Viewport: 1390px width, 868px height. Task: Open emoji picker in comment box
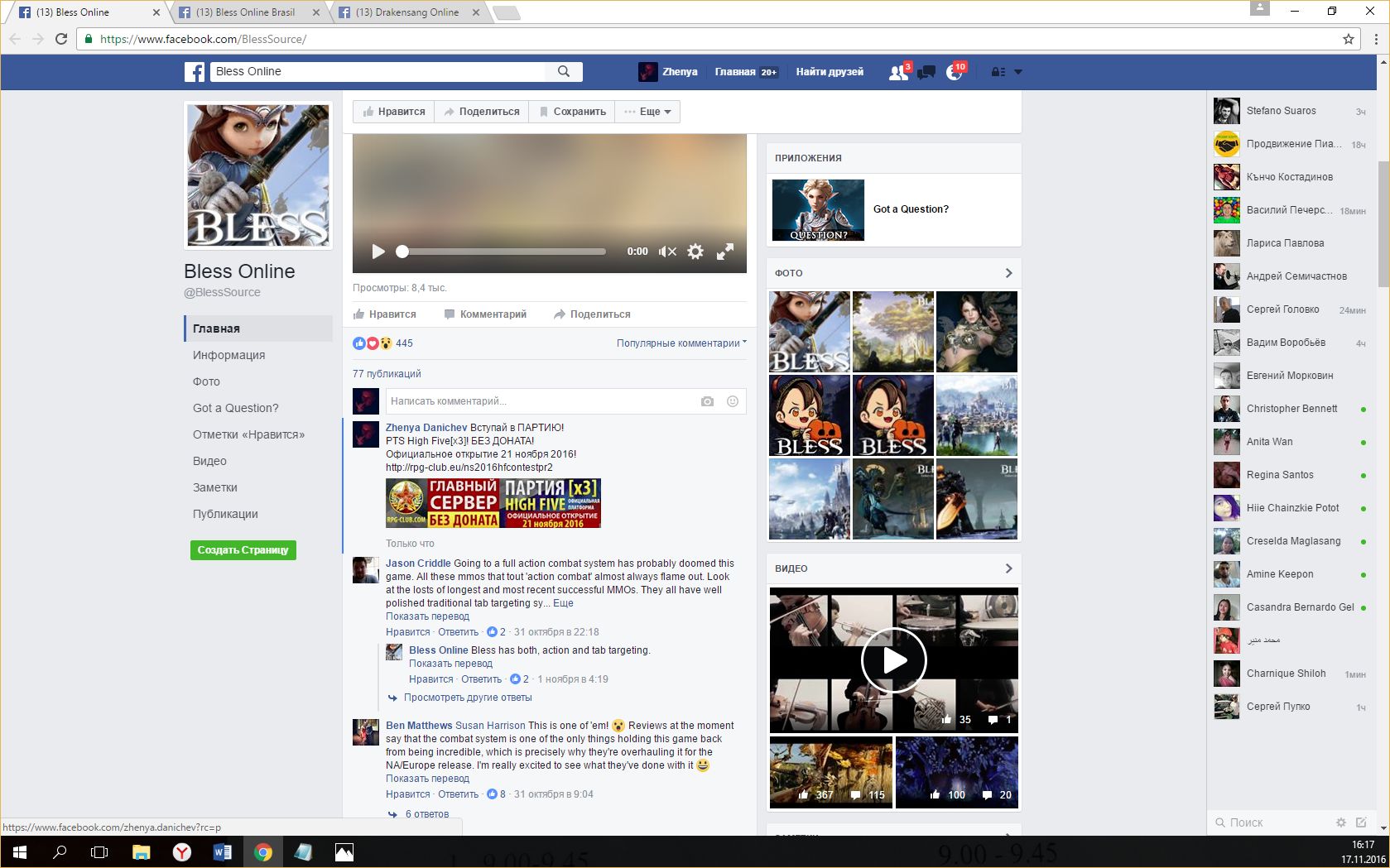[x=733, y=401]
